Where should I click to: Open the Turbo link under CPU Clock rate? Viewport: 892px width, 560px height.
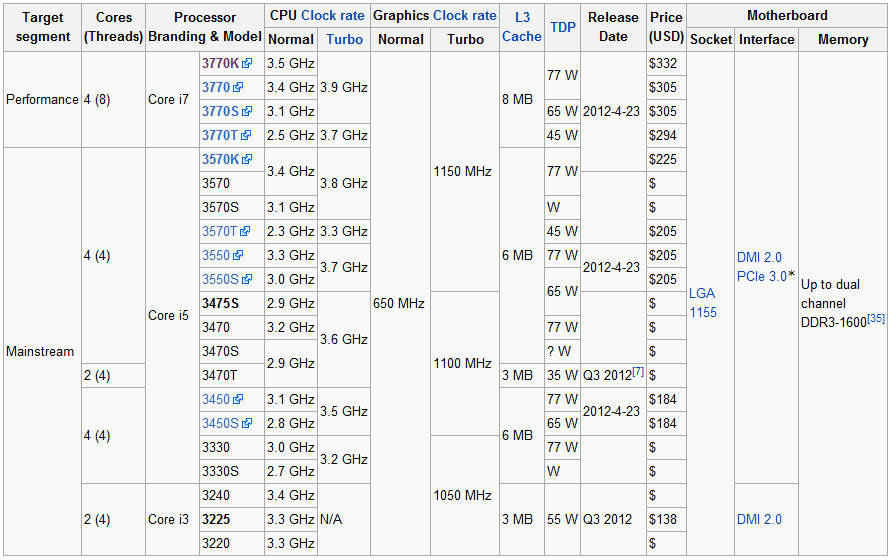345,39
